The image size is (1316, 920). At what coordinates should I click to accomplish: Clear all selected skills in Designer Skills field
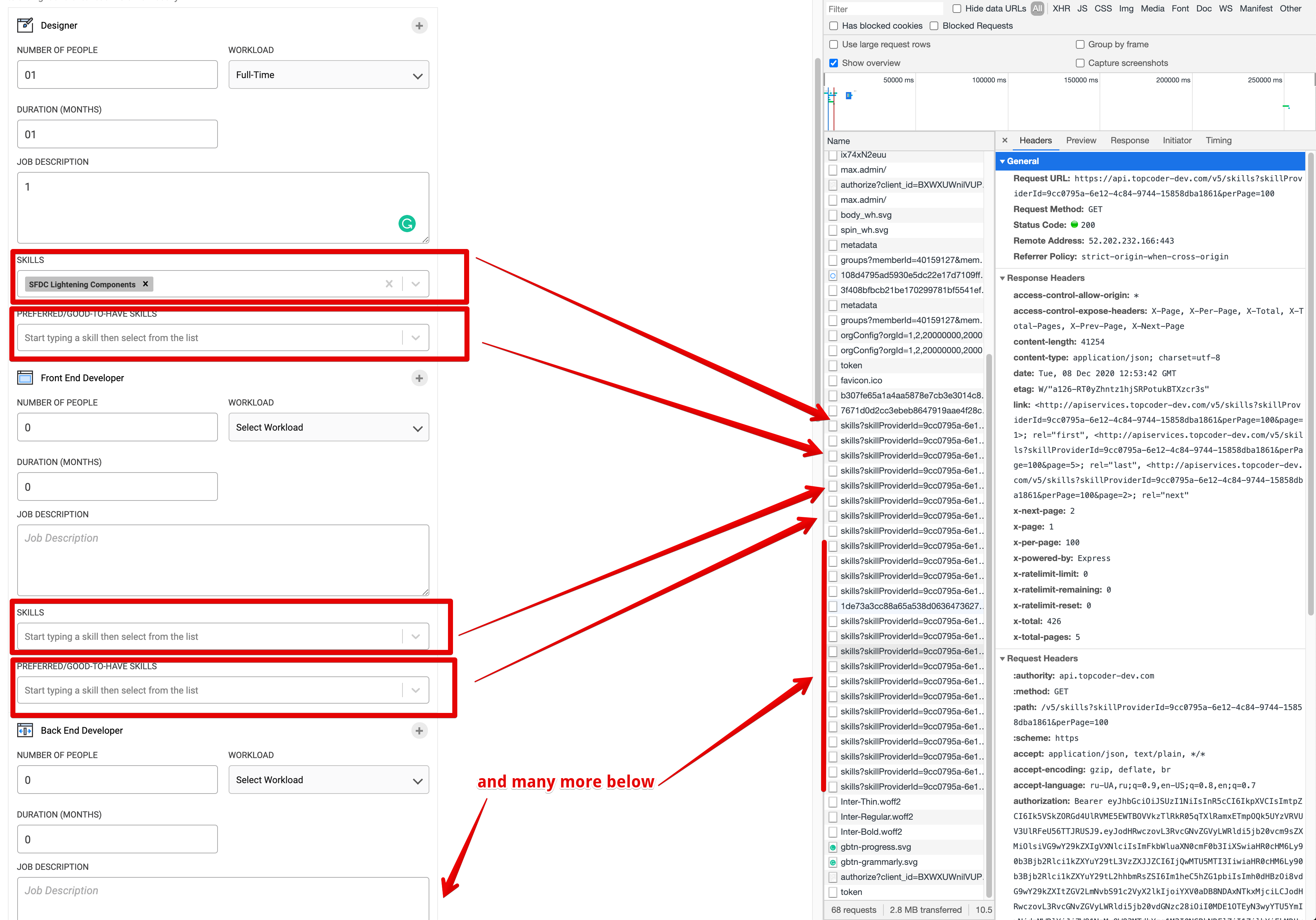pos(389,284)
